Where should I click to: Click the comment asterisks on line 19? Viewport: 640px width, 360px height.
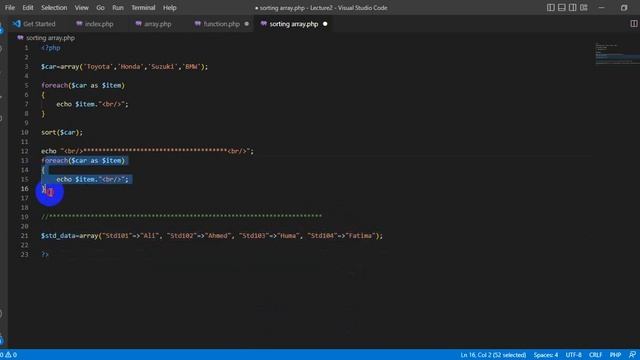181,216
